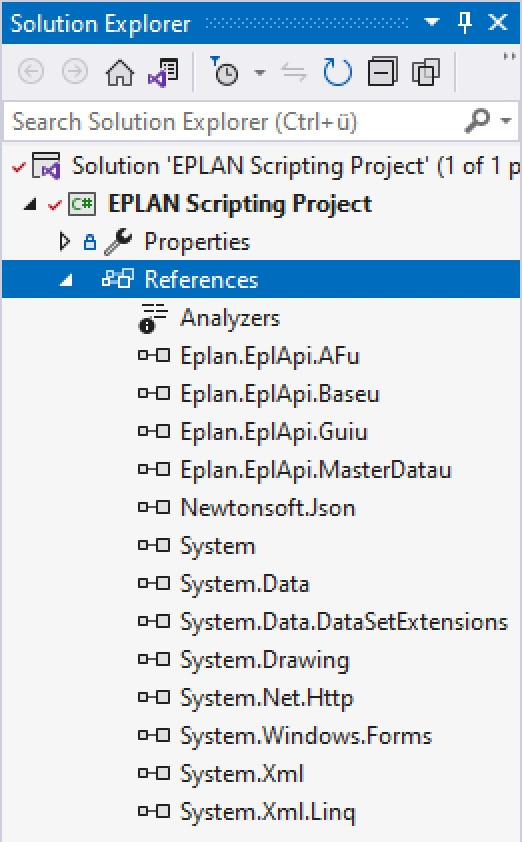Open search options dropdown beside magnifier
The width and height of the screenshot is (522, 842).
point(506,121)
